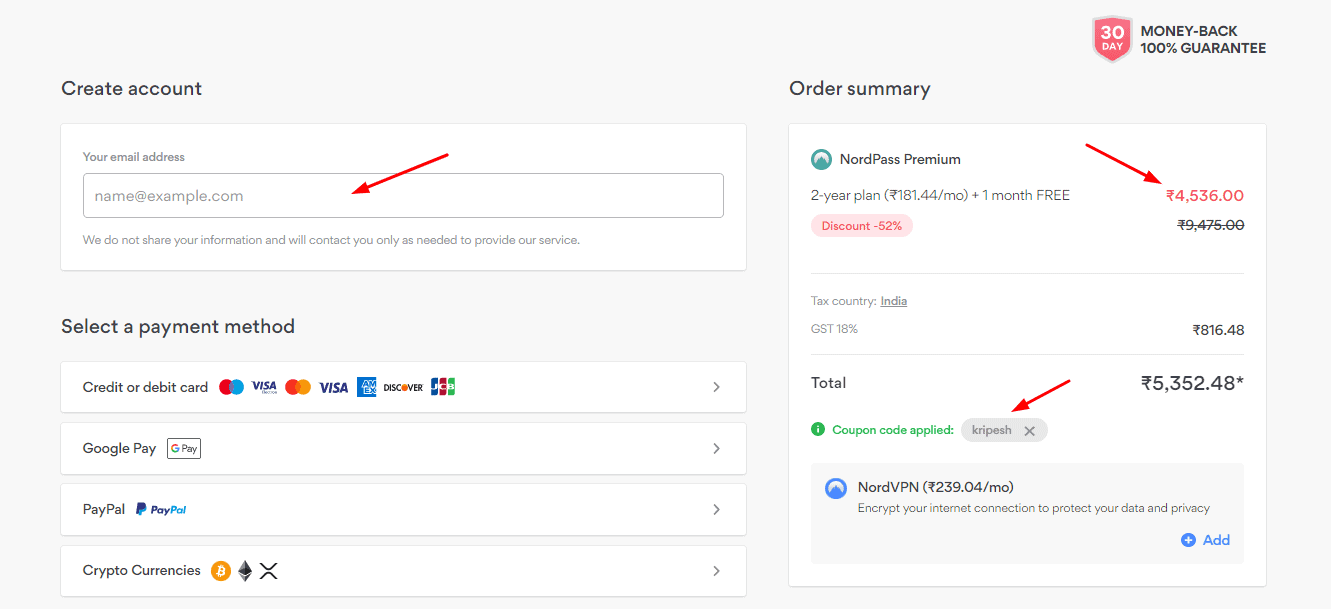Click the green coupon info icon
This screenshot has width=1331, height=609.
[817, 430]
